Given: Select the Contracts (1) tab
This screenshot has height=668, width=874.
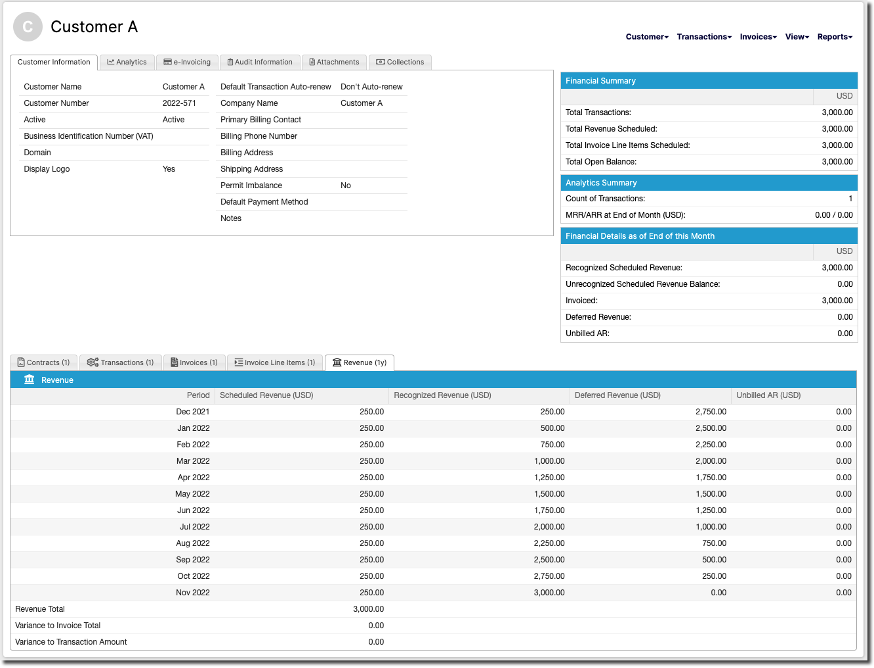Looking at the screenshot, I should coord(43,362).
